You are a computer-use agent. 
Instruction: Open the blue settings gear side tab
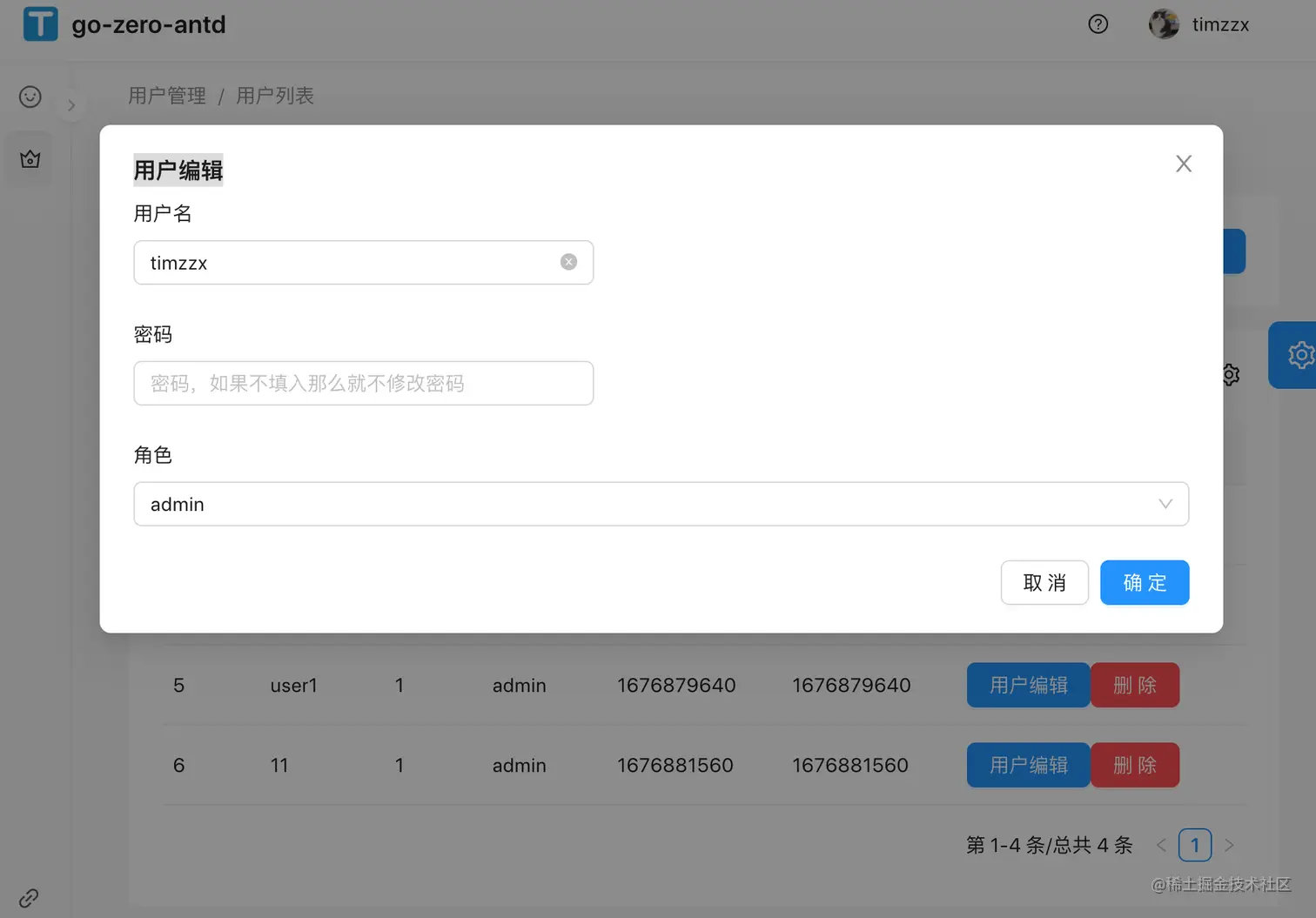coord(1294,355)
